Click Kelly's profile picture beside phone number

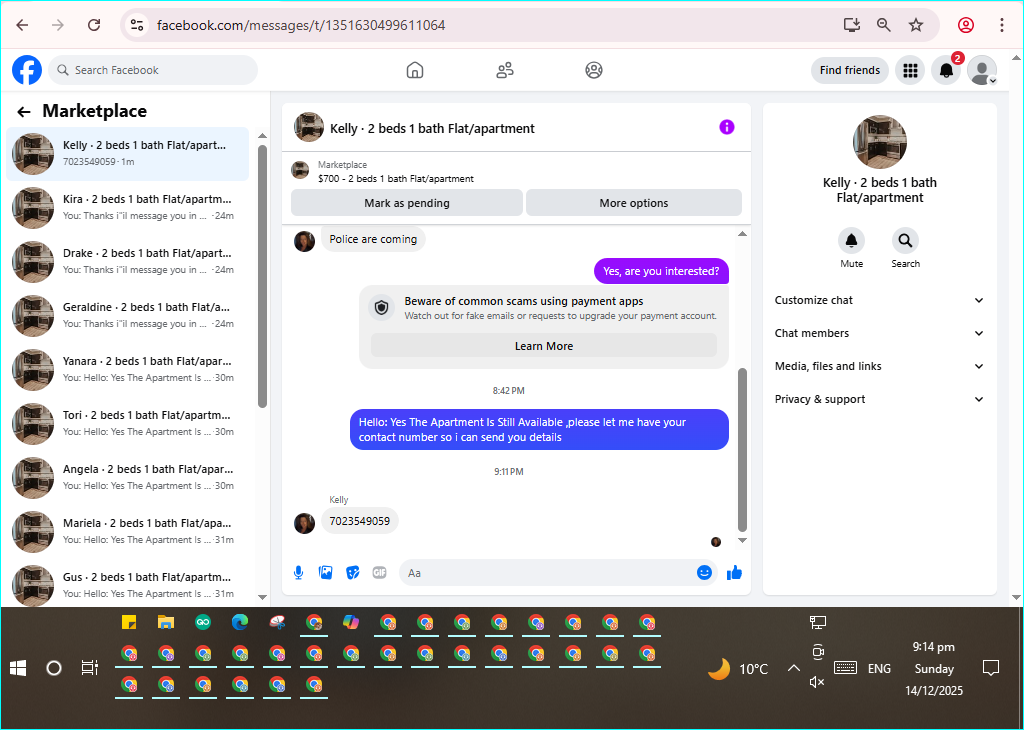pyautogui.click(x=304, y=523)
